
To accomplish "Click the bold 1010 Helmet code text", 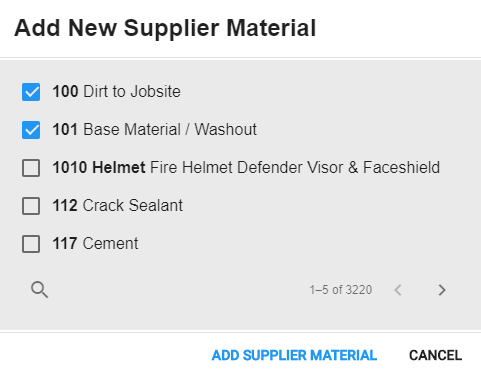I will [99, 167].
